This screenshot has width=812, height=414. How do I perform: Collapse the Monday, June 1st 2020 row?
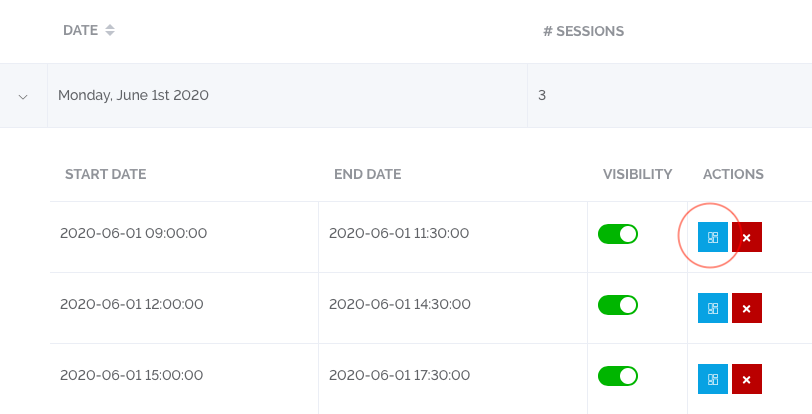[23, 97]
